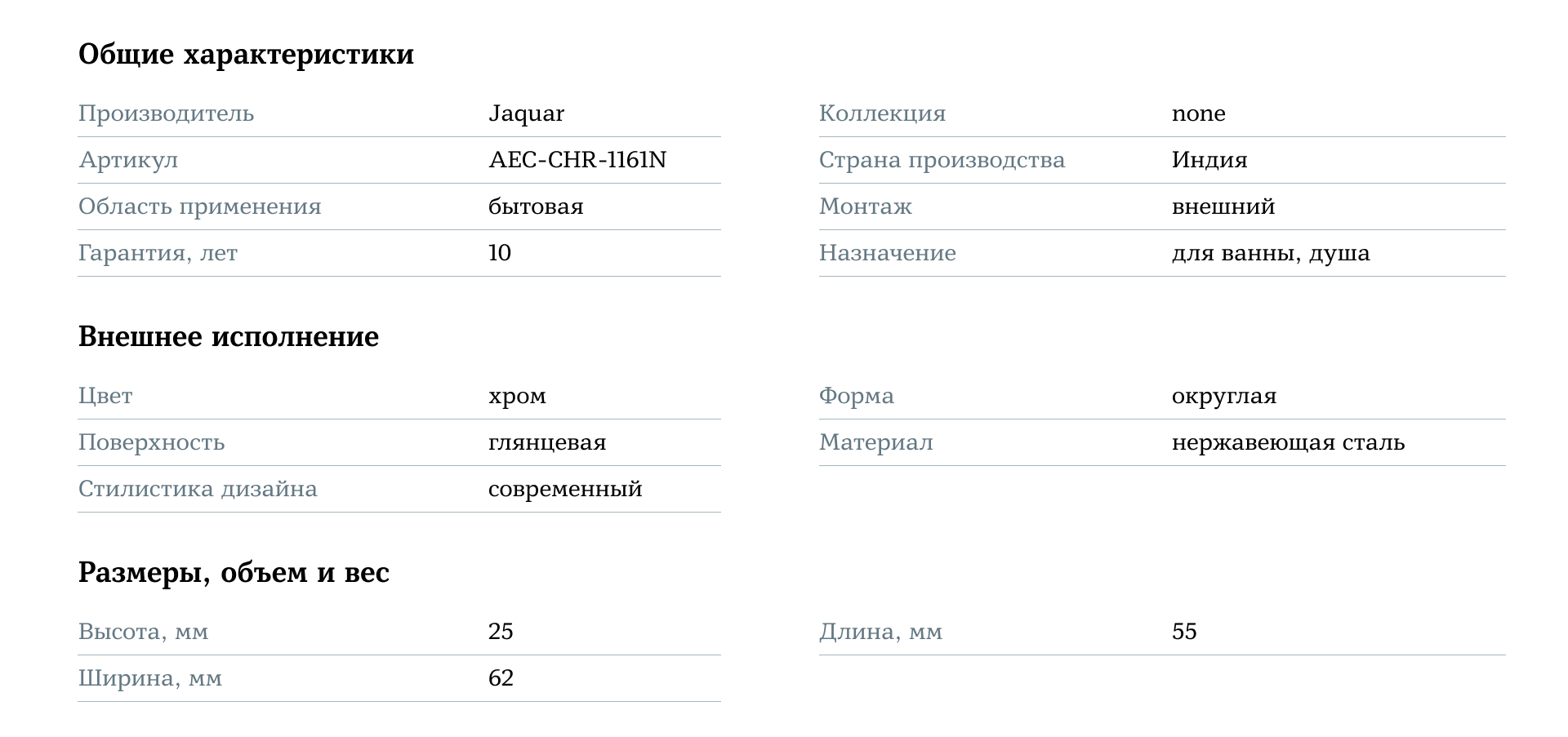Click the warranty value "10"

(499, 253)
